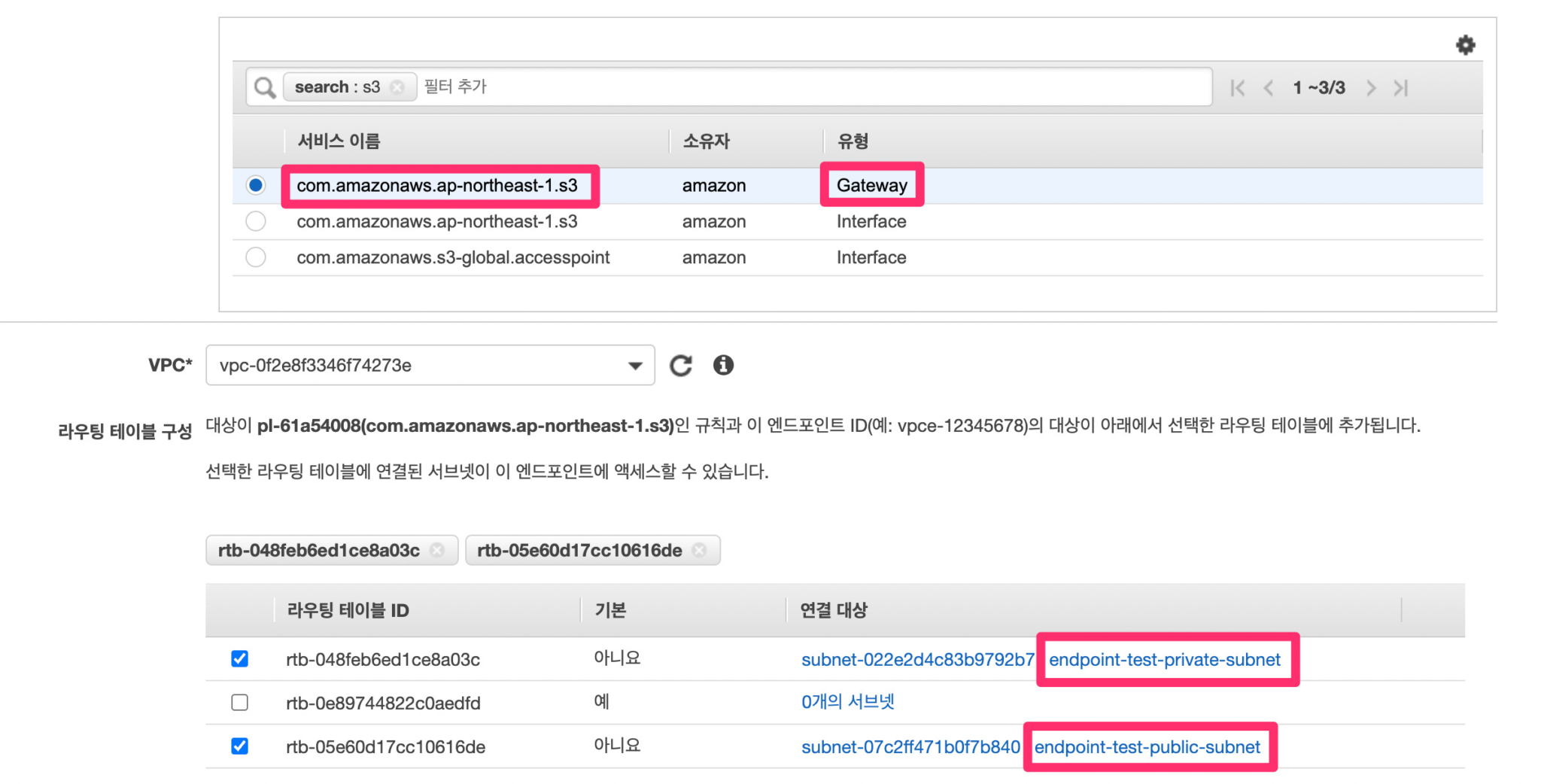
Task: Click the 필터 추가 search input field
Action: click(x=527, y=86)
